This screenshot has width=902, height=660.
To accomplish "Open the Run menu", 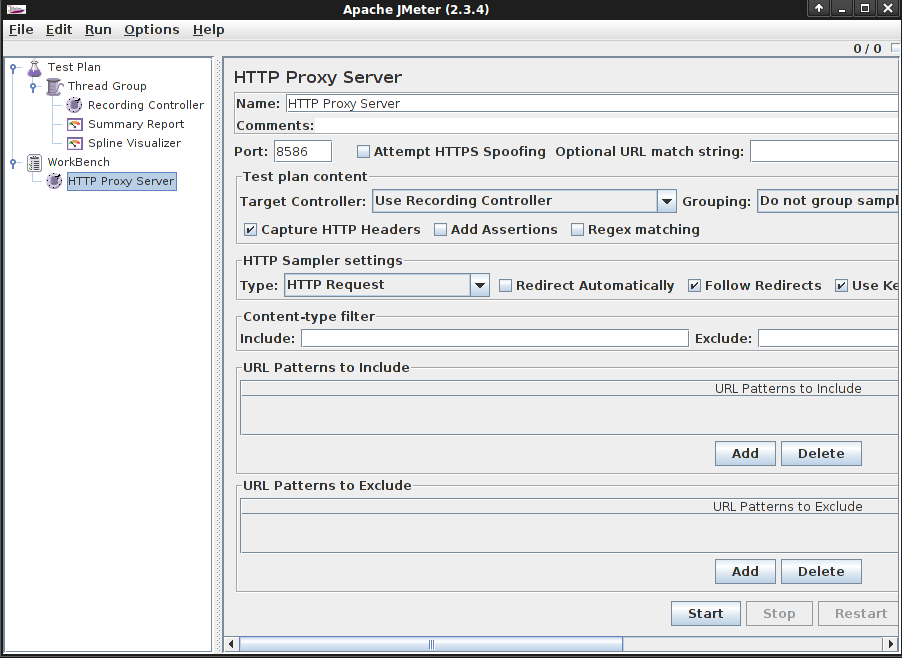I will pyautogui.click(x=98, y=30).
